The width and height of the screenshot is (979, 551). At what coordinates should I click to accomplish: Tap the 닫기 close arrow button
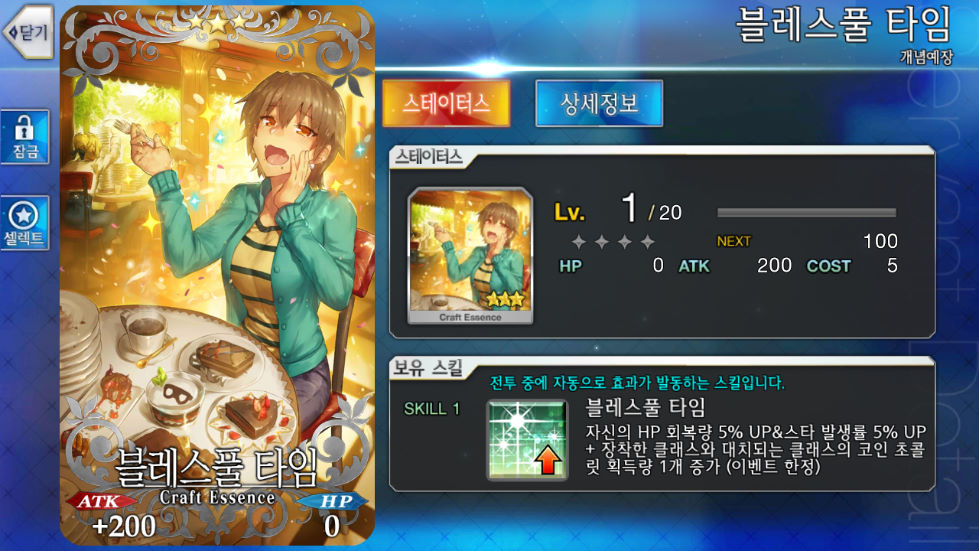pyautogui.click(x=28, y=32)
